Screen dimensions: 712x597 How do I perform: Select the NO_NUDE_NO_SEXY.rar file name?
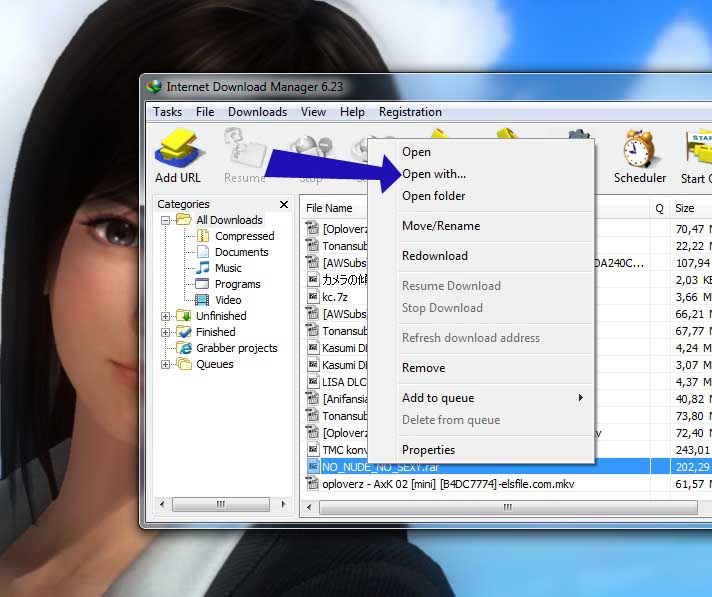coord(380,467)
